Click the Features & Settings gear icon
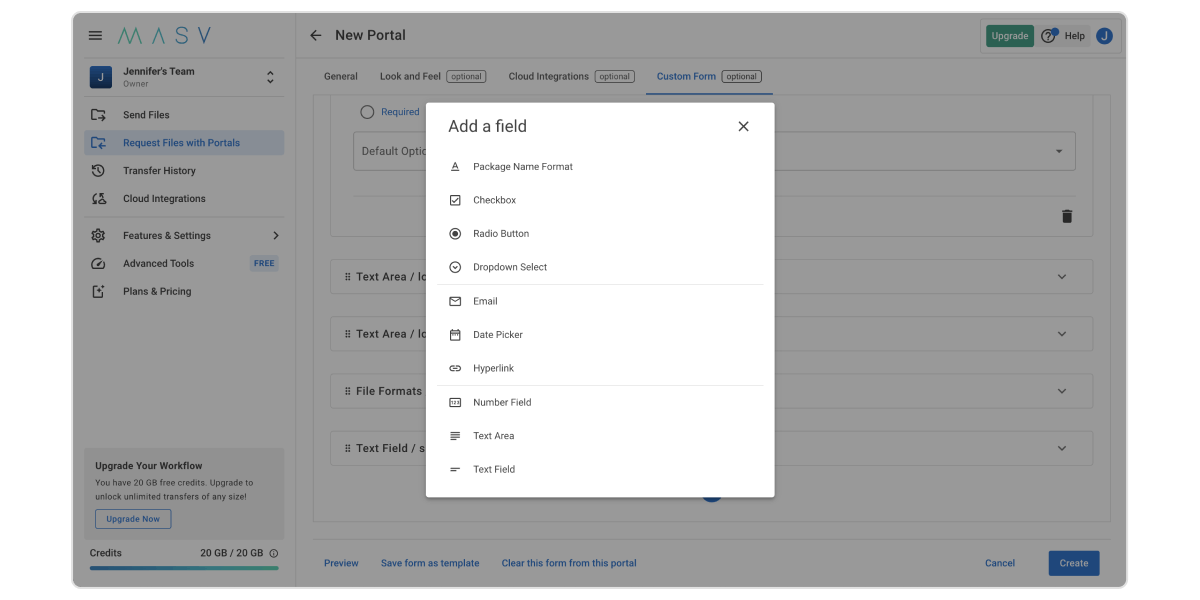The height and width of the screenshot is (600, 1200). pos(98,236)
